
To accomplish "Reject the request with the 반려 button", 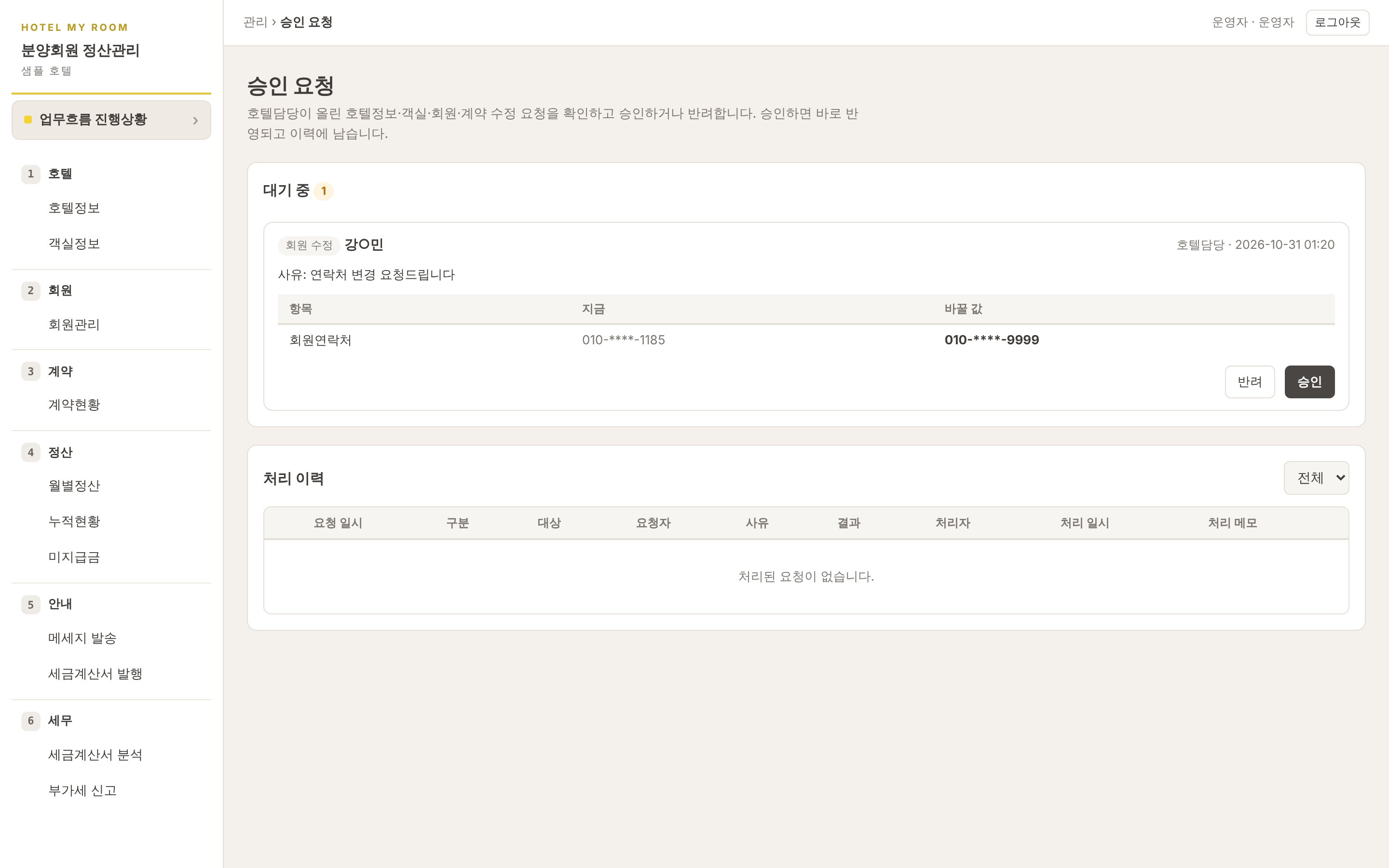I will (1250, 382).
